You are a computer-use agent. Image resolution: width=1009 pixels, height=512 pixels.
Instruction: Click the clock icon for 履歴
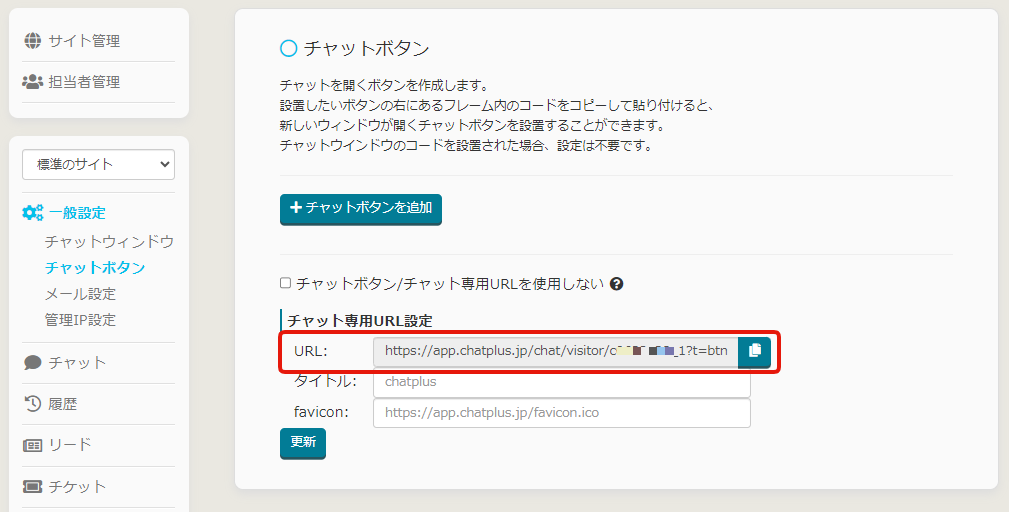pyautogui.click(x=33, y=404)
